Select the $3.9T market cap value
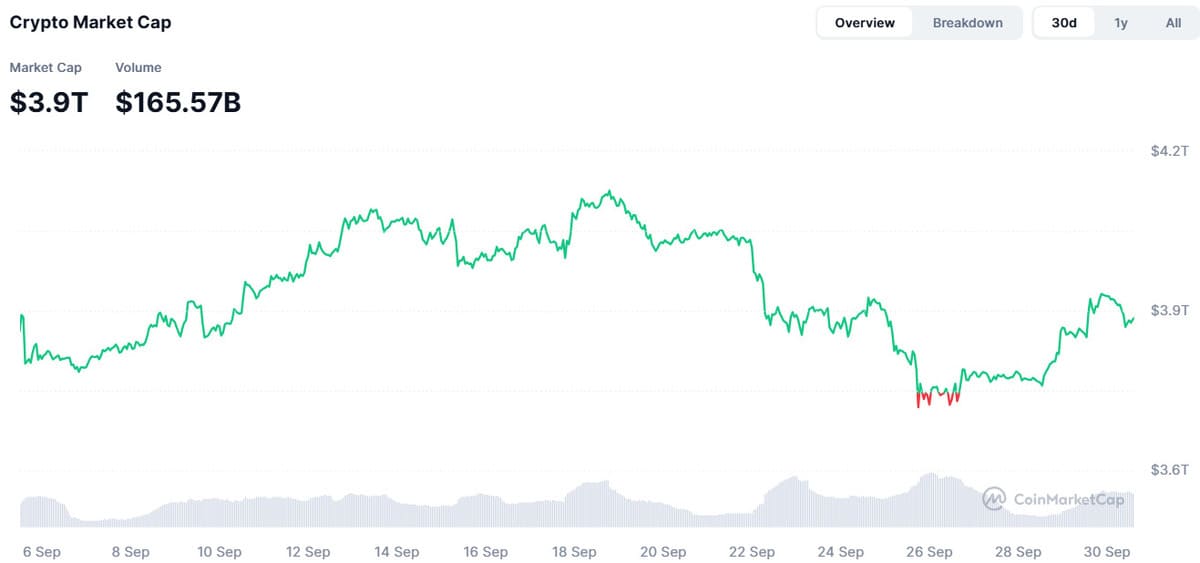 [49, 102]
